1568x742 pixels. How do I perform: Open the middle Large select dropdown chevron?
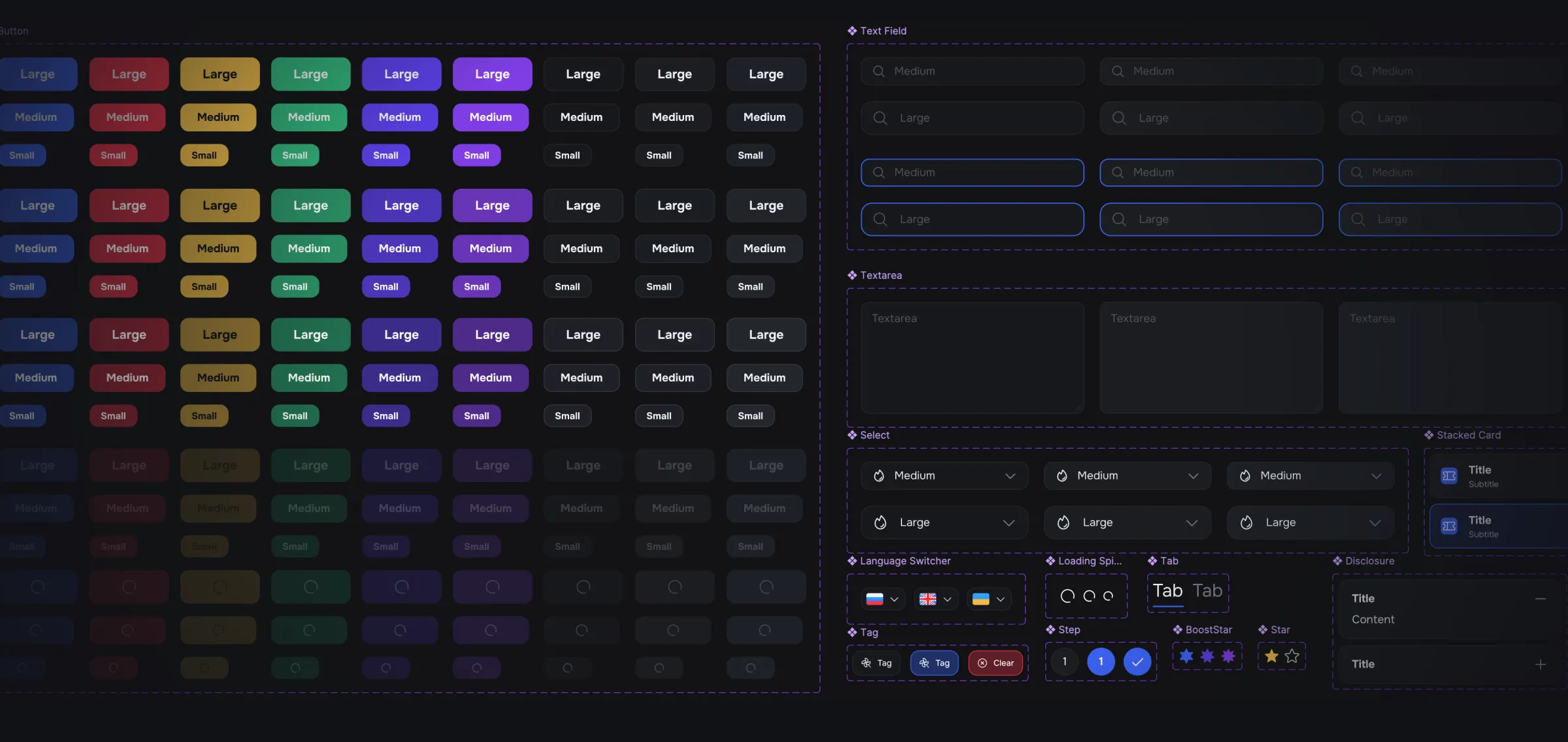pyautogui.click(x=1192, y=523)
